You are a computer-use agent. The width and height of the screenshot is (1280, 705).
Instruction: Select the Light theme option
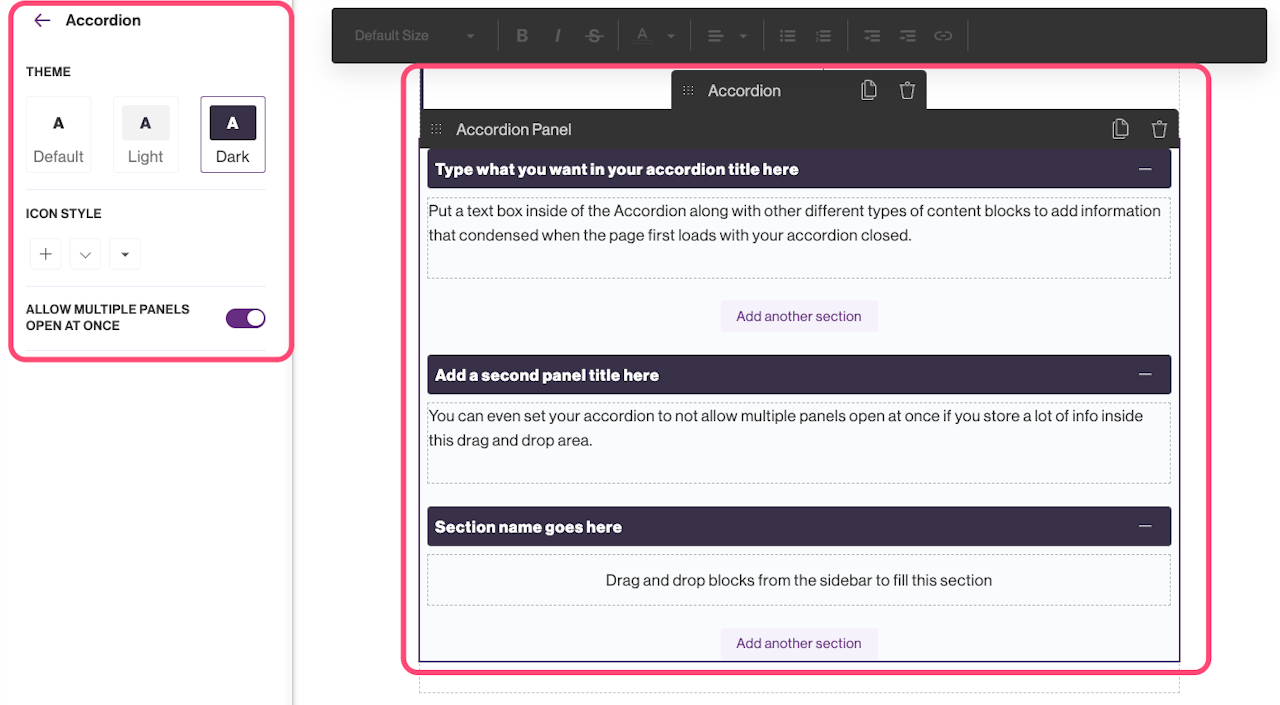(x=145, y=134)
